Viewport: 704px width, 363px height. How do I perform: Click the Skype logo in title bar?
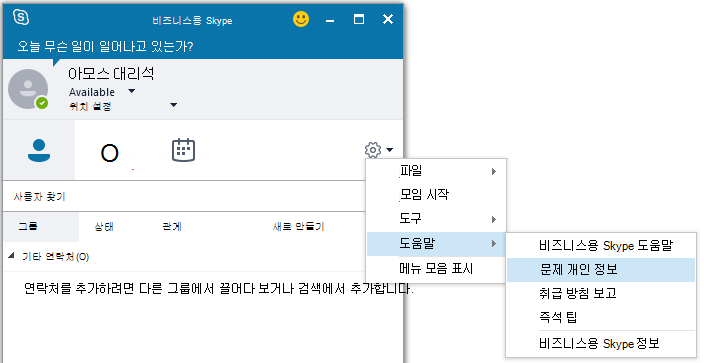(21, 17)
